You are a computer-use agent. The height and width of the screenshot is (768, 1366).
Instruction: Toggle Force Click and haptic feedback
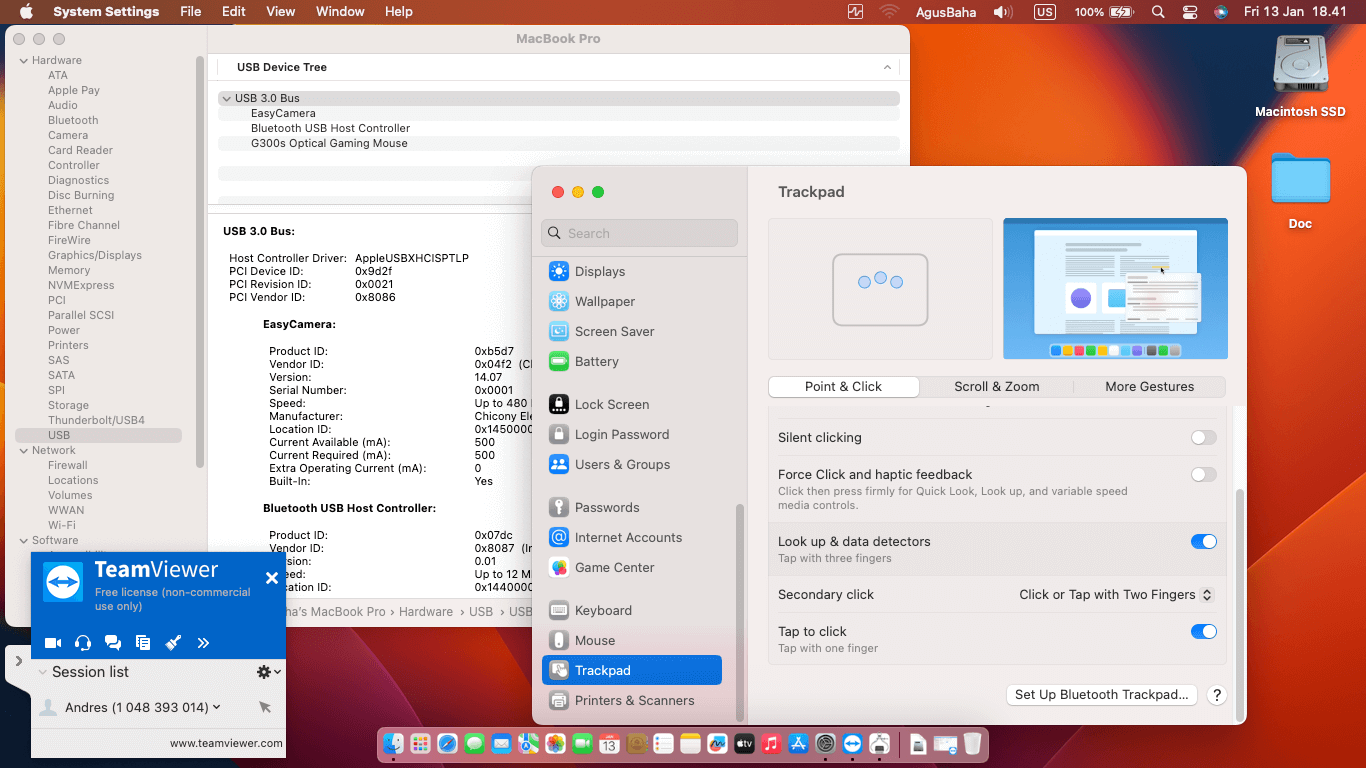1204,475
